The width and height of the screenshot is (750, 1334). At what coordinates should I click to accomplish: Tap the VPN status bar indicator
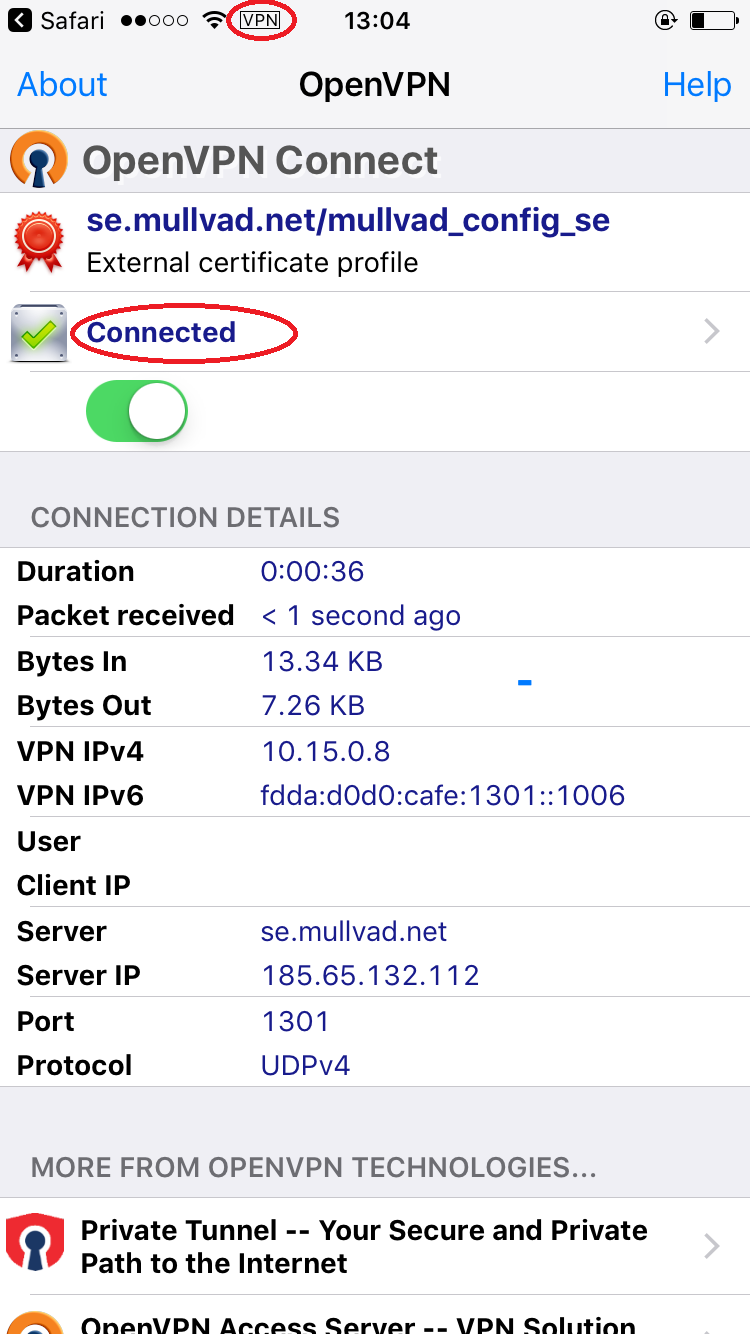click(x=261, y=20)
